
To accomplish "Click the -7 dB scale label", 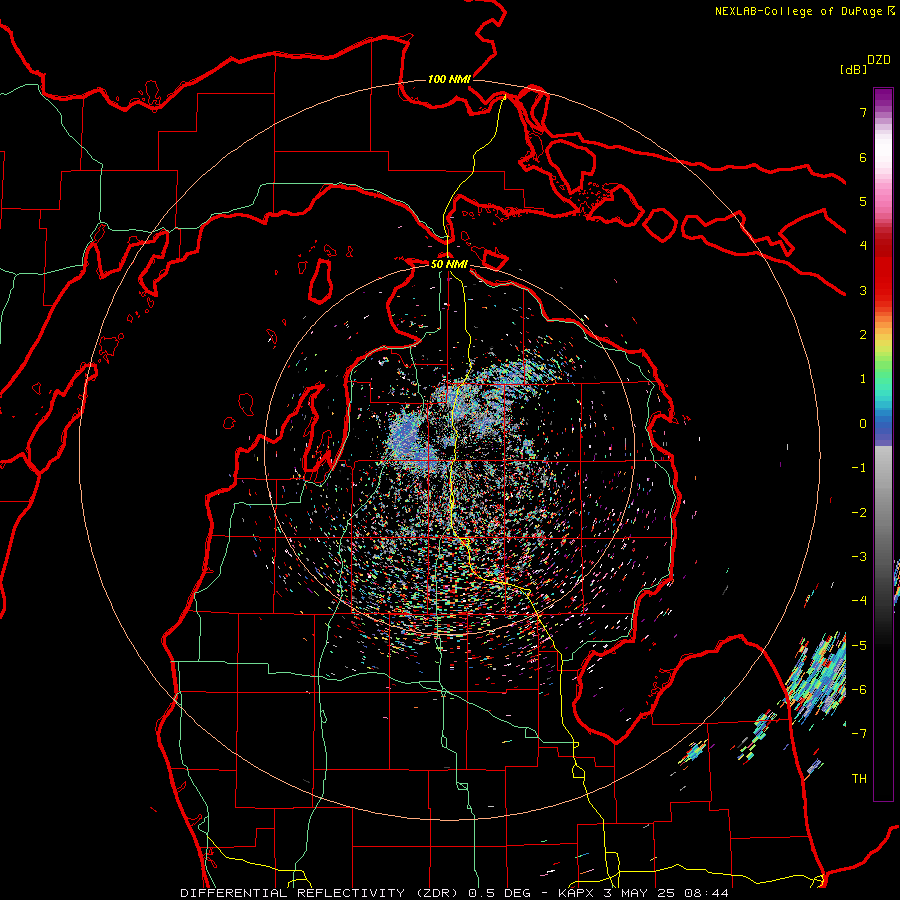I will point(859,734).
